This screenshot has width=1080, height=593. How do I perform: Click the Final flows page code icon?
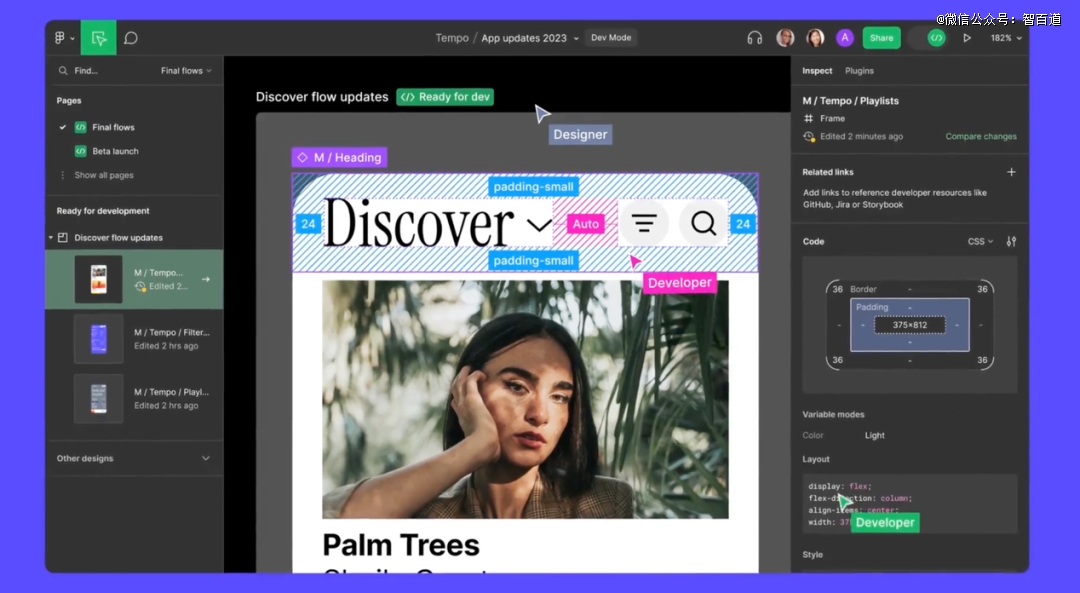click(x=81, y=127)
